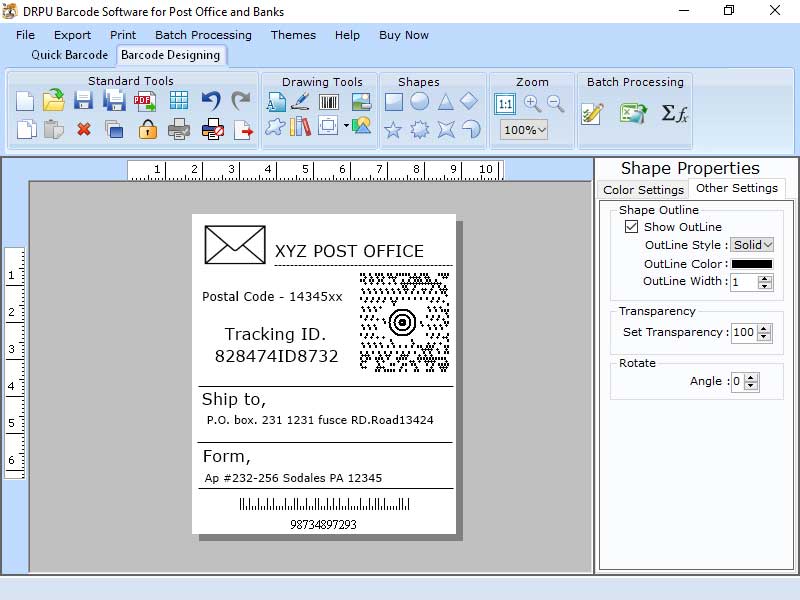Select the Undo icon in Standard Tools
Image resolution: width=800 pixels, height=600 pixels.
coord(210,100)
